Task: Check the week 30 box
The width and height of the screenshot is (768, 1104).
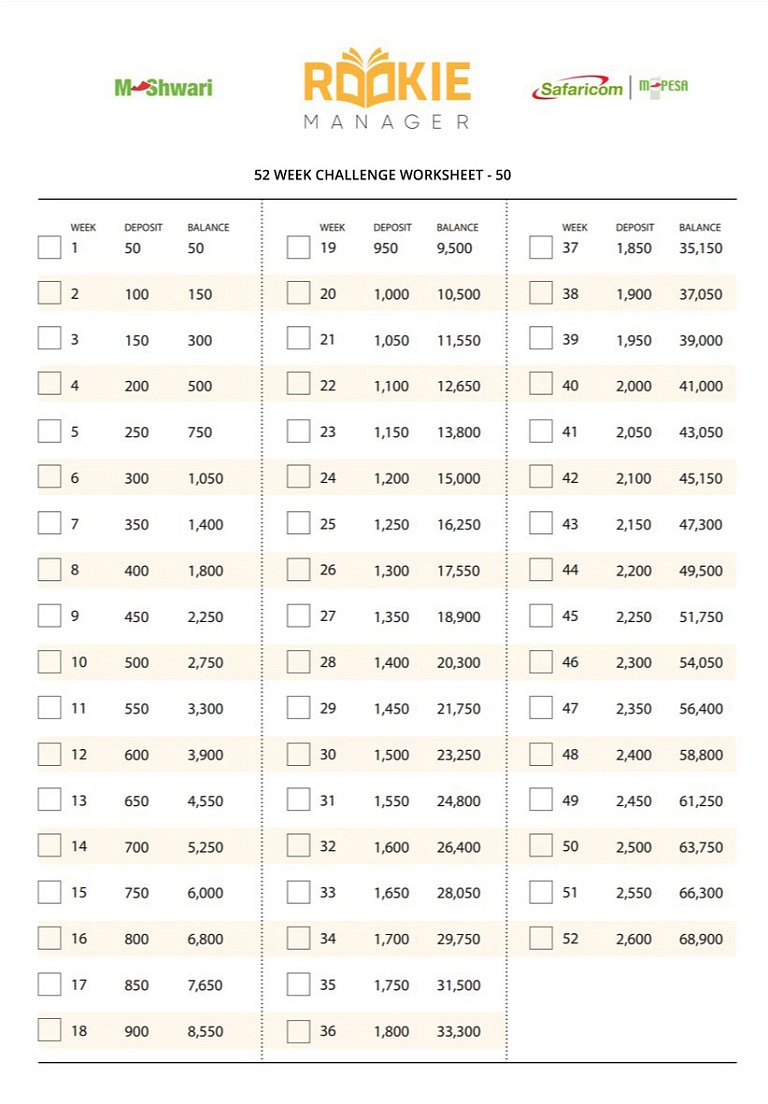Action: (298, 754)
